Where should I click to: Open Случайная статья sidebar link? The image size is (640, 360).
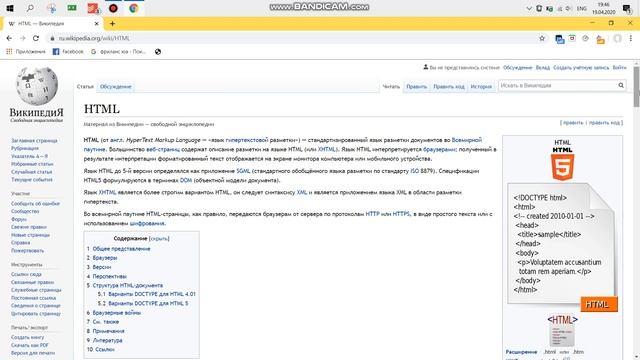click(x=31, y=172)
